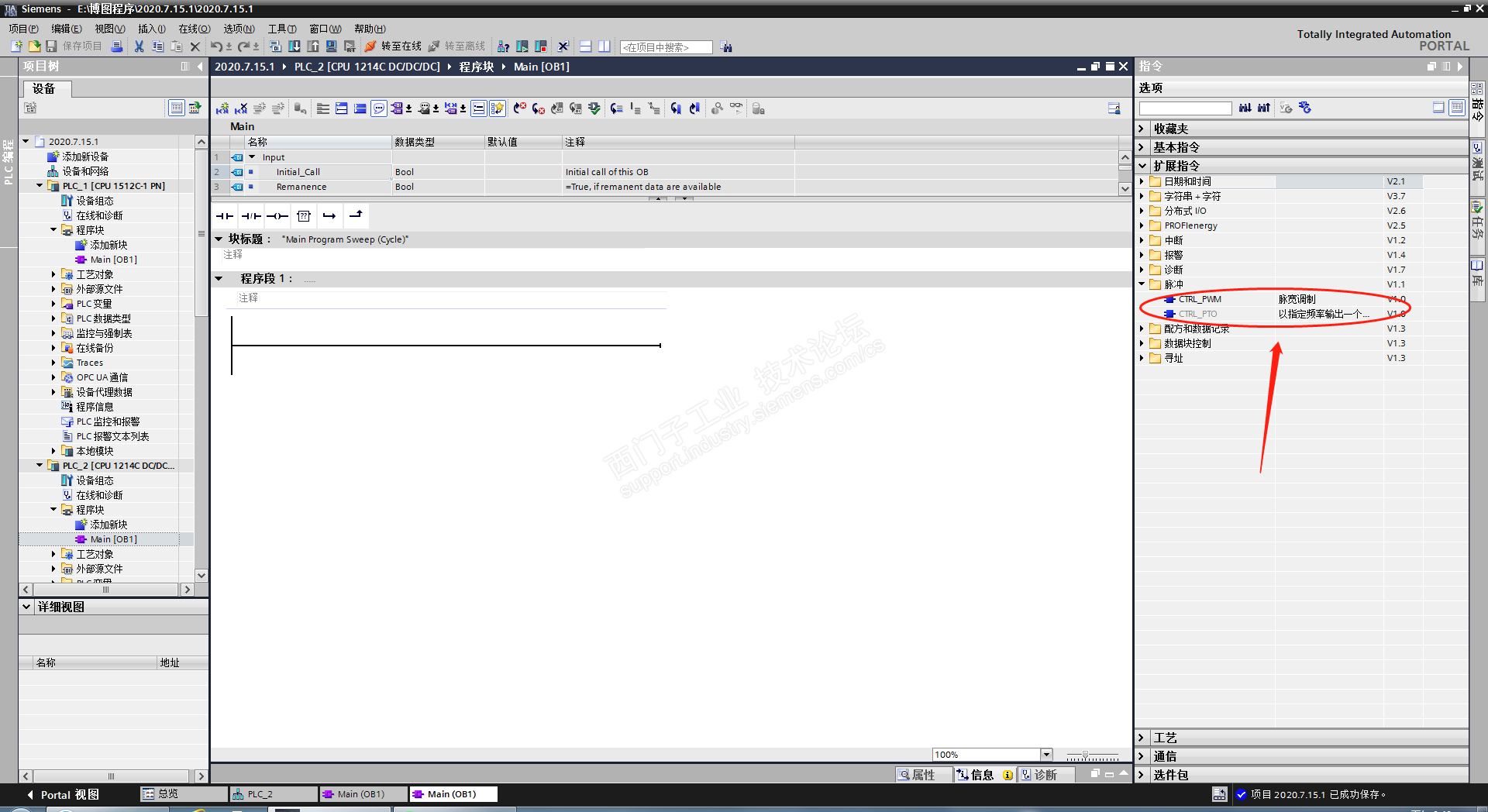This screenshot has height=812, width=1488.
Task: Open the PLC_2 taskbar button
Action: (273, 794)
